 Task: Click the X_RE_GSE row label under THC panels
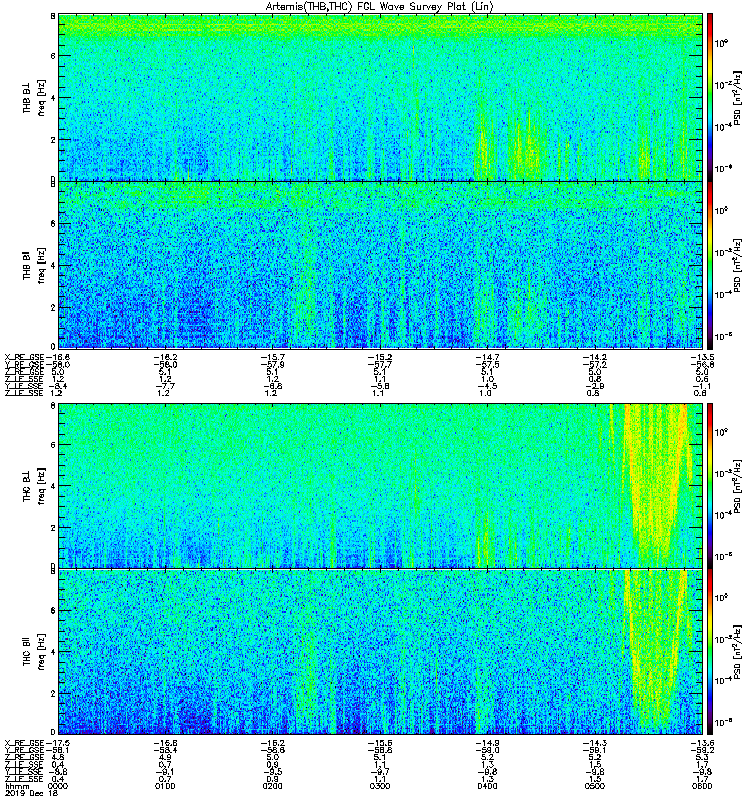(x=24, y=743)
